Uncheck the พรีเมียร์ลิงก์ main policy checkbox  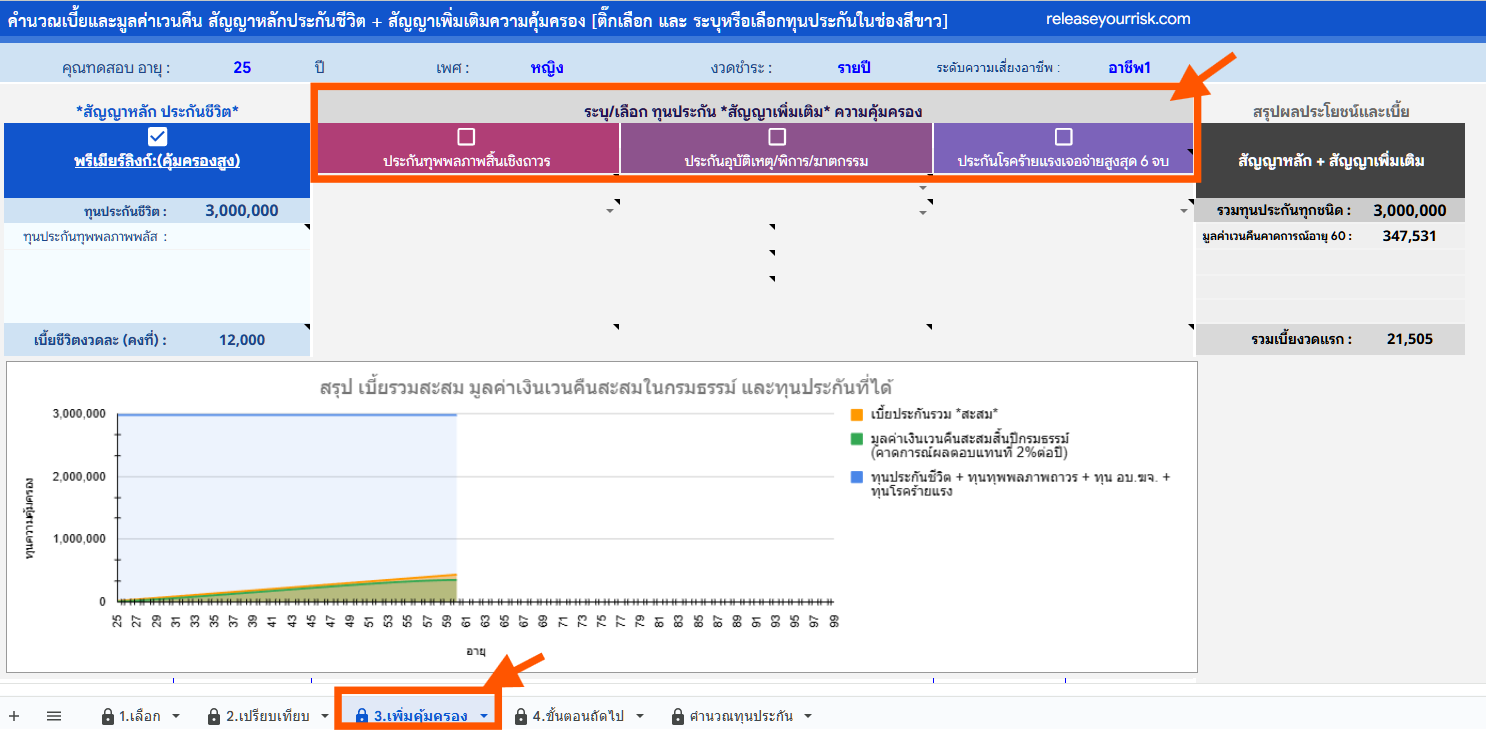(x=158, y=137)
